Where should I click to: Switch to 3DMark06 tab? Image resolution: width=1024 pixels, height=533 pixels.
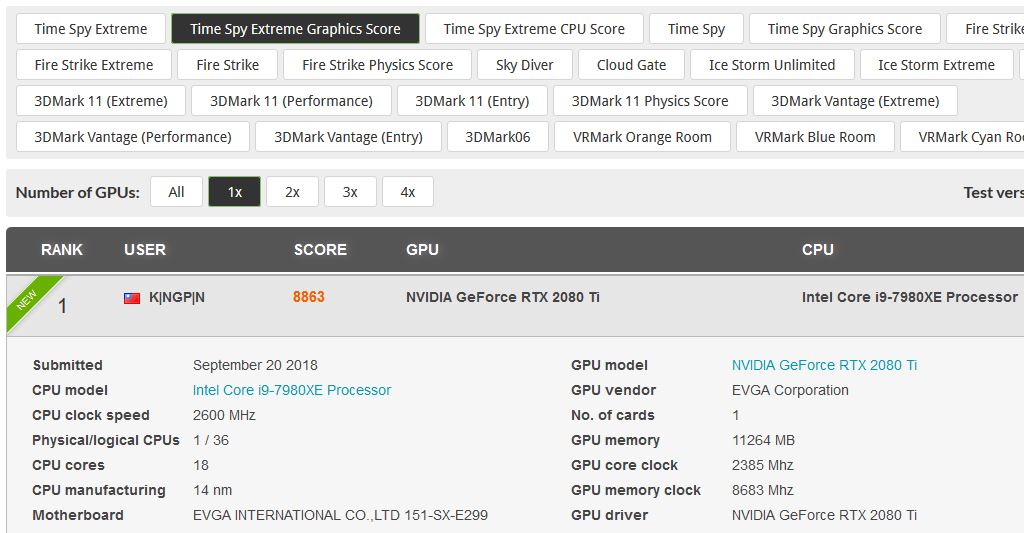pos(498,137)
